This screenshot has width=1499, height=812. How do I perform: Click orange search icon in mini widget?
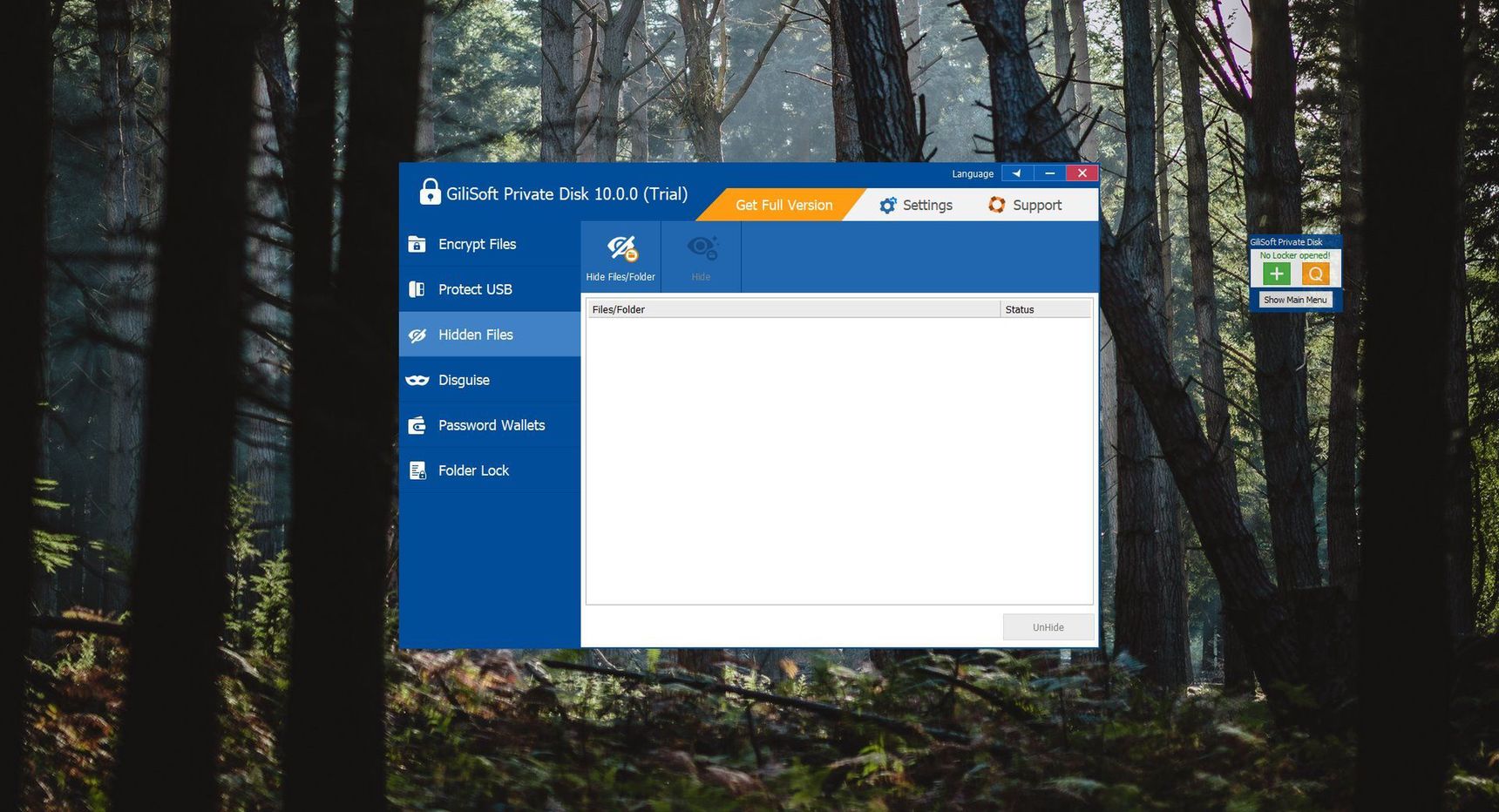pyautogui.click(x=1316, y=274)
